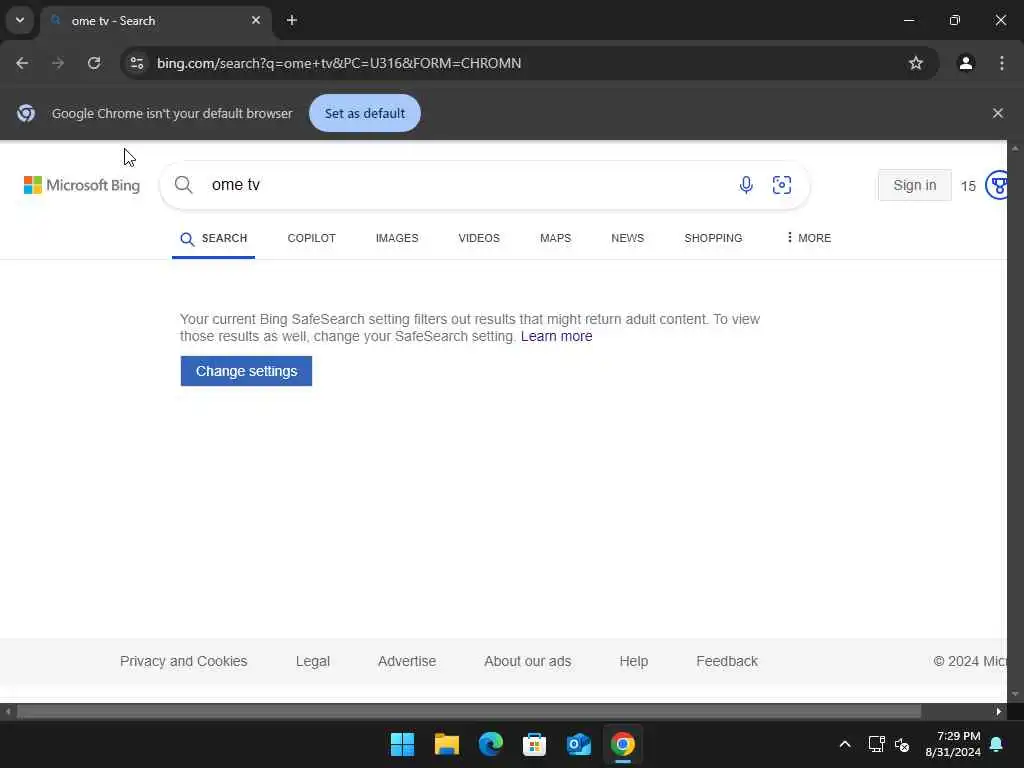
Task: Click the Sign in button
Action: tap(914, 185)
